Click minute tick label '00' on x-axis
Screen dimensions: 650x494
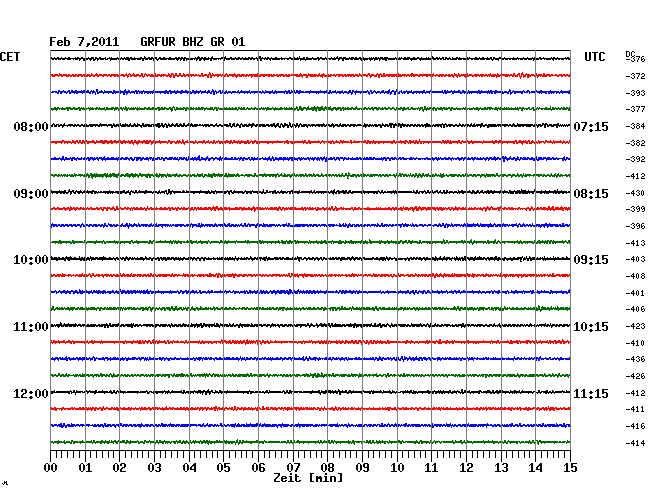(x=51, y=468)
